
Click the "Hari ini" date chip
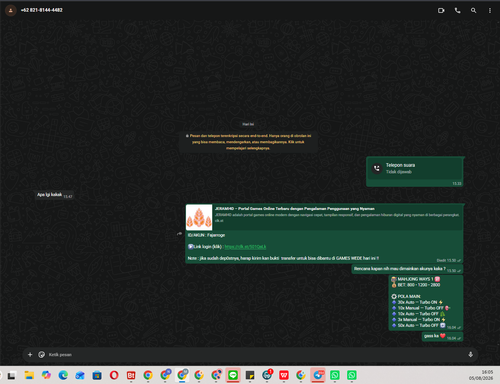point(248,124)
